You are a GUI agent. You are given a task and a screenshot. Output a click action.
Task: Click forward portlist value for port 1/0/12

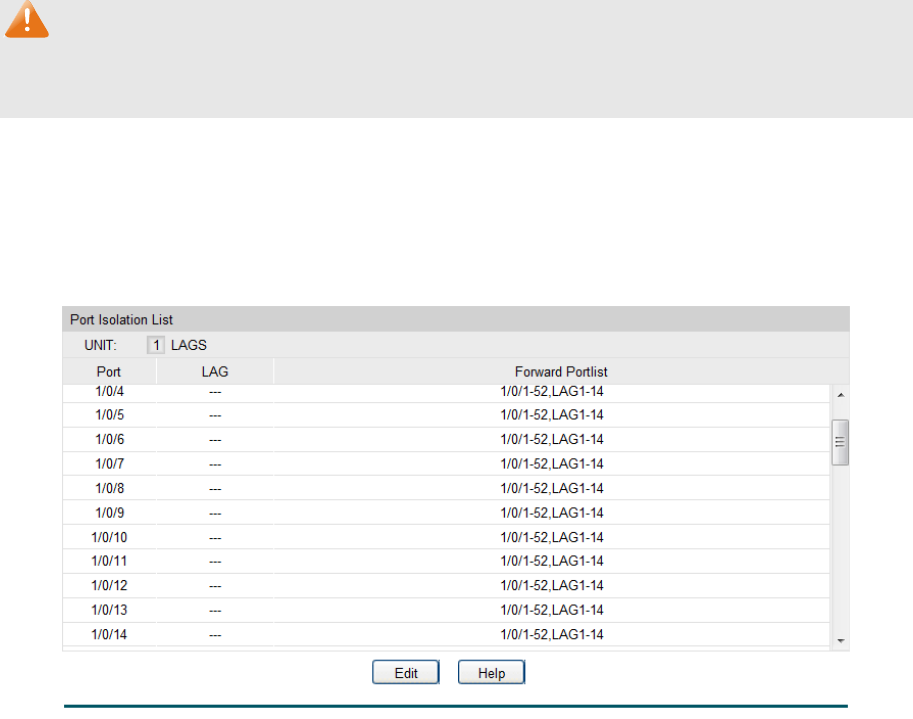pyautogui.click(x=552, y=586)
